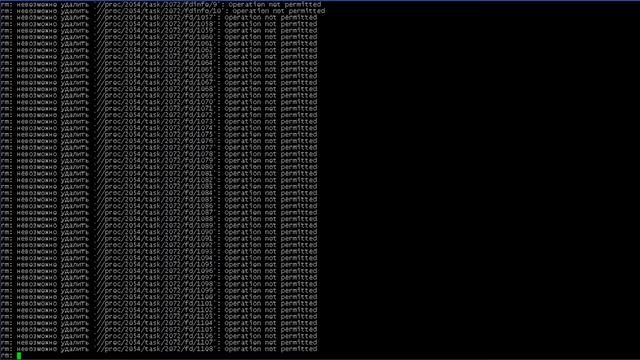Click the rm error line for fd/1073
The height and width of the screenshot is (360, 640).
[158, 122]
